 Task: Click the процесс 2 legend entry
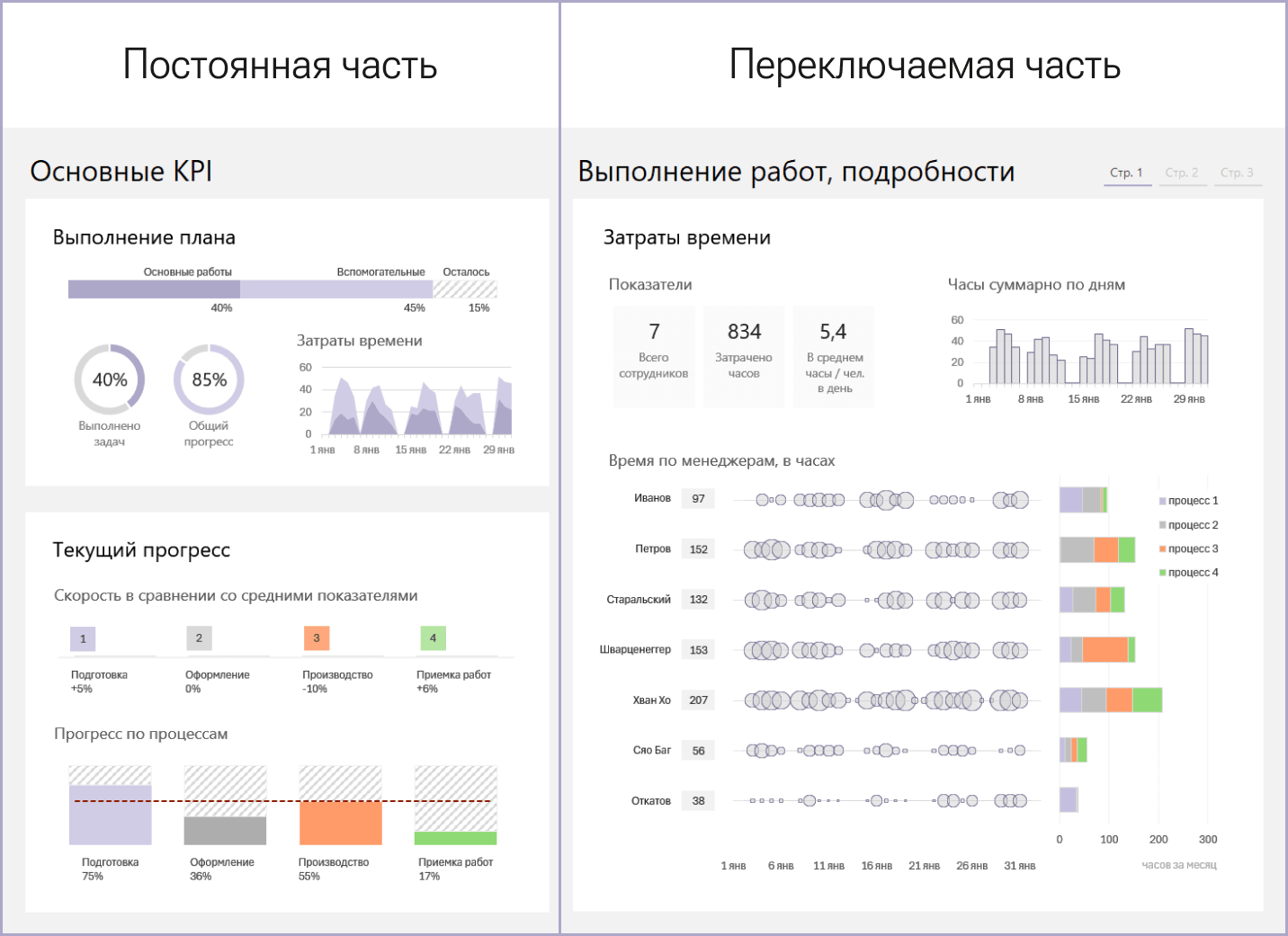click(1188, 525)
